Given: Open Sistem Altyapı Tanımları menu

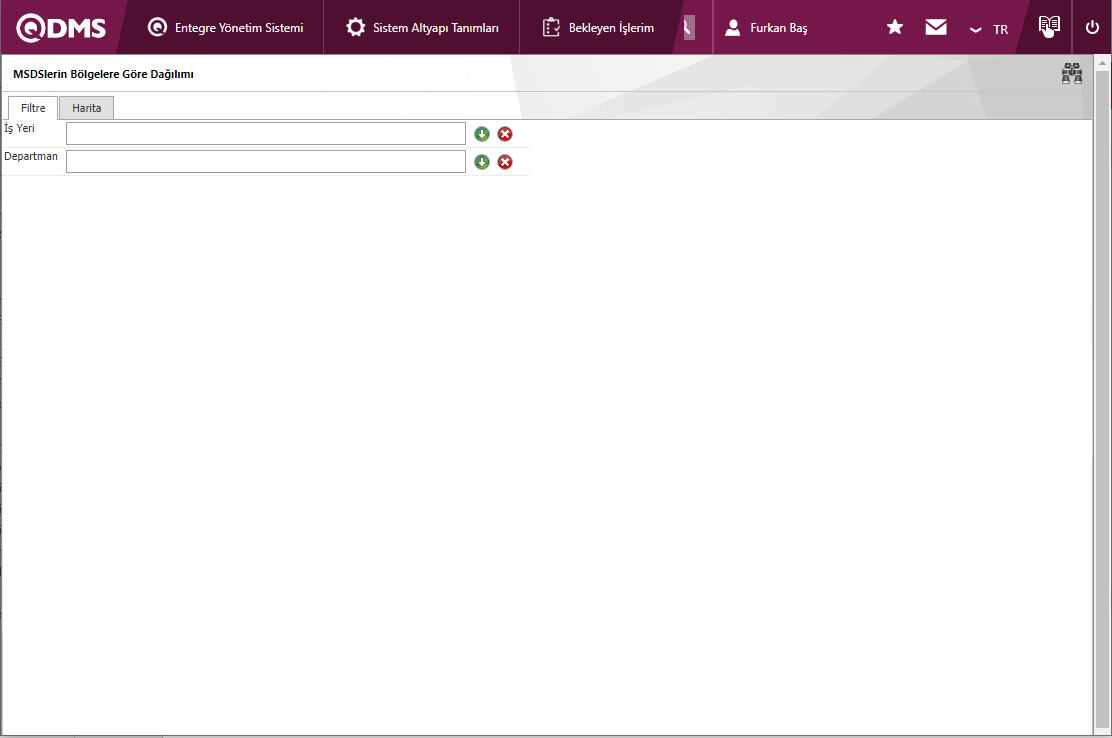Looking at the screenshot, I should 422,28.
